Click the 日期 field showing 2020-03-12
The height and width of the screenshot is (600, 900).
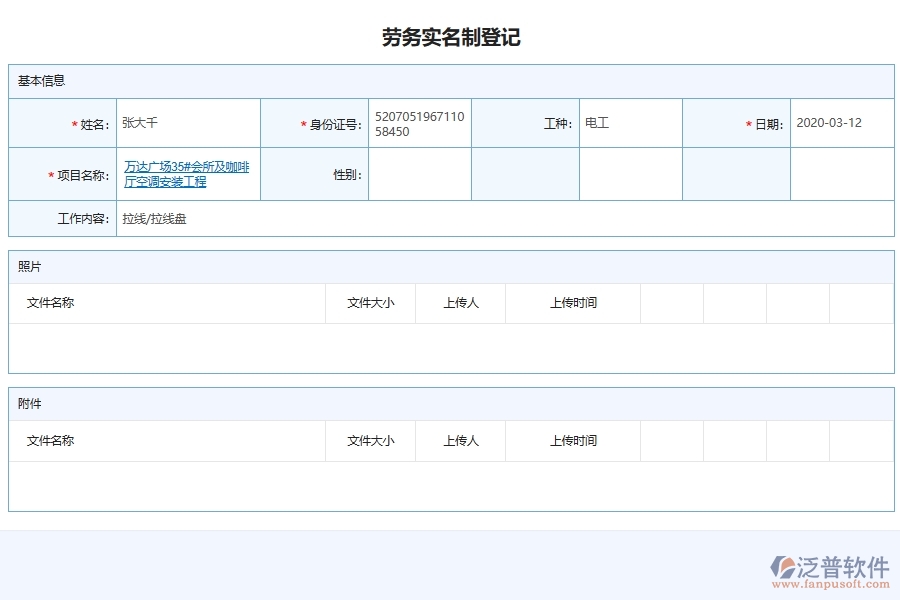(840, 122)
